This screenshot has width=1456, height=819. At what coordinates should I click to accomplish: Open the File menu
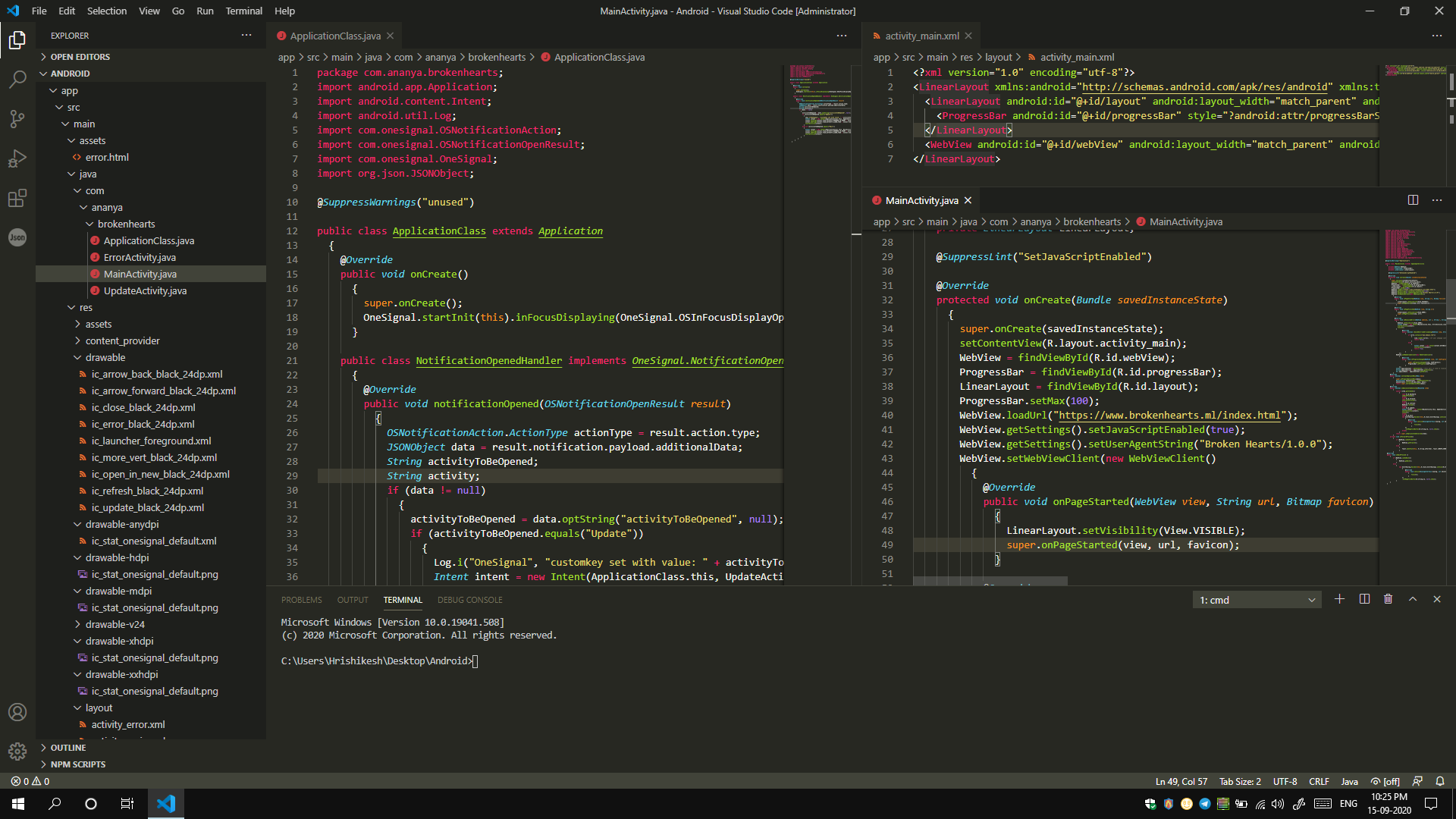[x=39, y=11]
